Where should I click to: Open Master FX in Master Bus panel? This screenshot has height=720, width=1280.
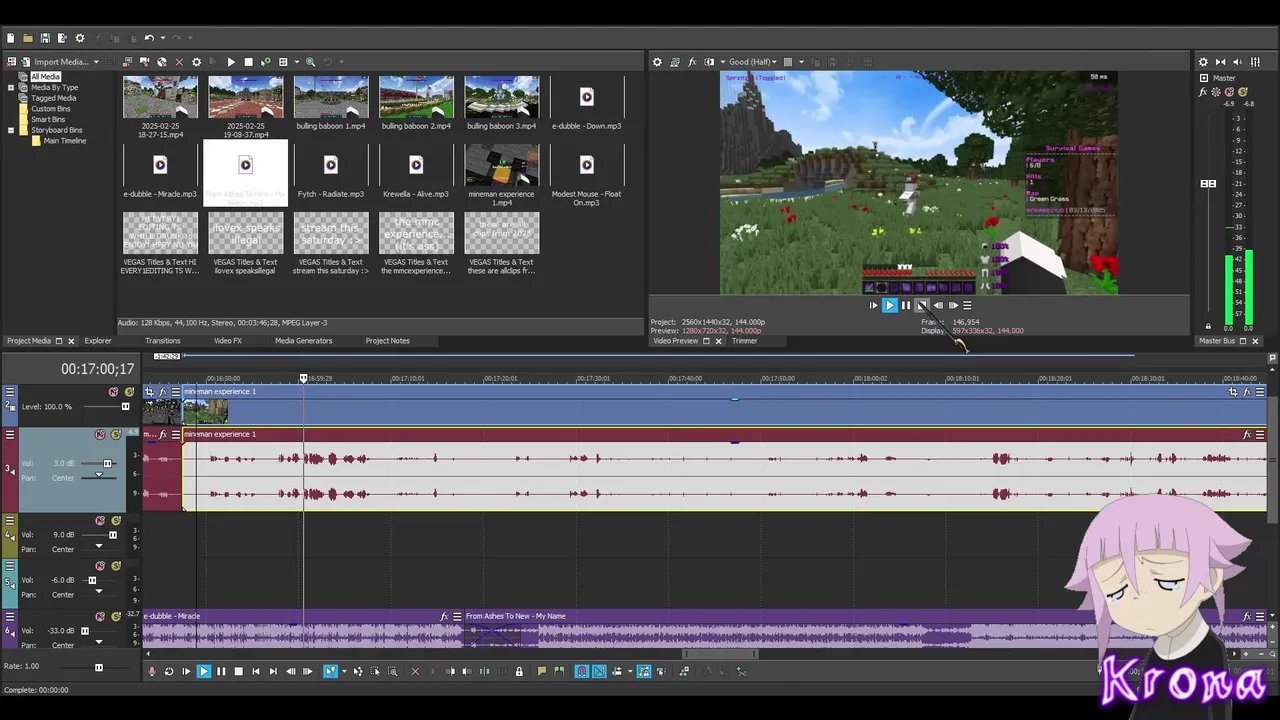pos(1203,92)
